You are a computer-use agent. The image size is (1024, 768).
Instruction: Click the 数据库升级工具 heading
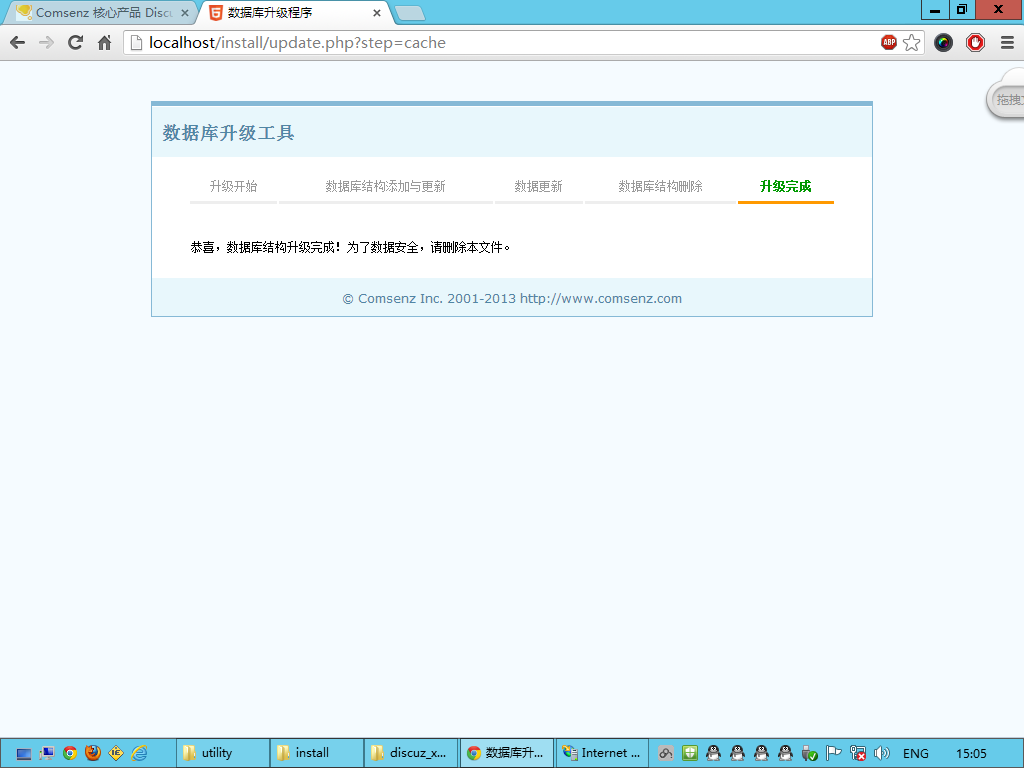click(229, 133)
